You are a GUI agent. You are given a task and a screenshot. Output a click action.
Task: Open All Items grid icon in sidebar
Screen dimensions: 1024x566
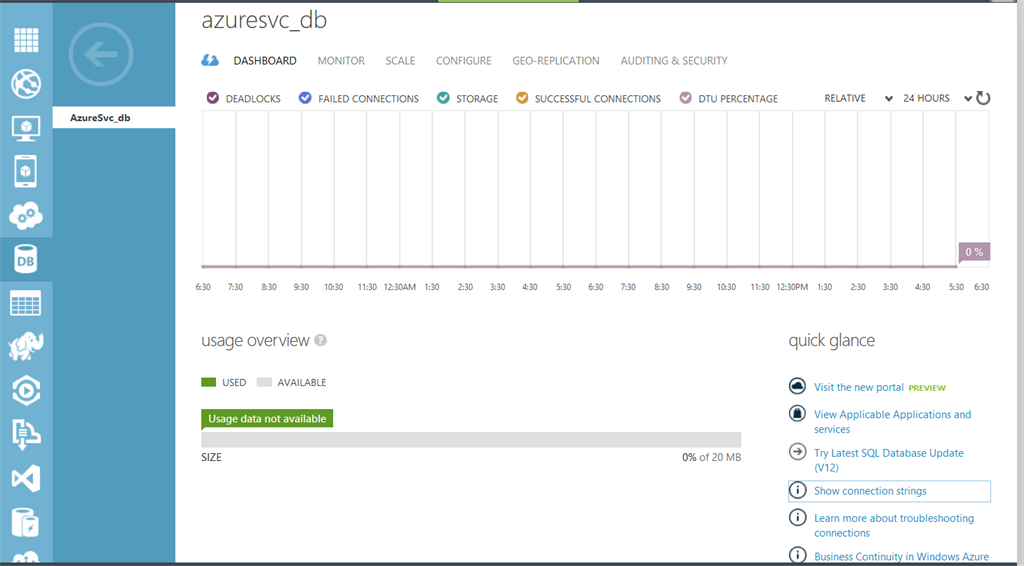point(26,40)
